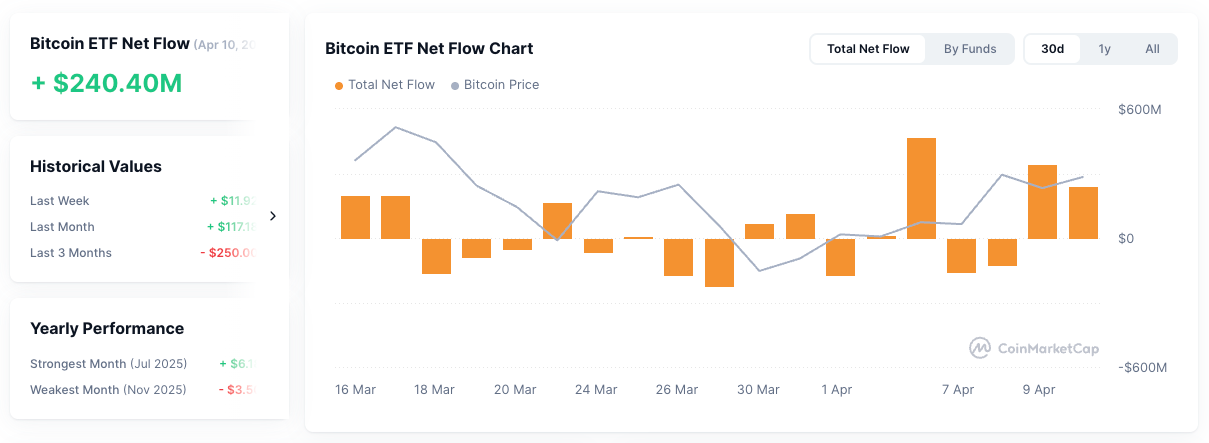This screenshot has width=1209, height=443.
Task: Click the +$240.40M net flow value
Action: (x=107, y=83)
